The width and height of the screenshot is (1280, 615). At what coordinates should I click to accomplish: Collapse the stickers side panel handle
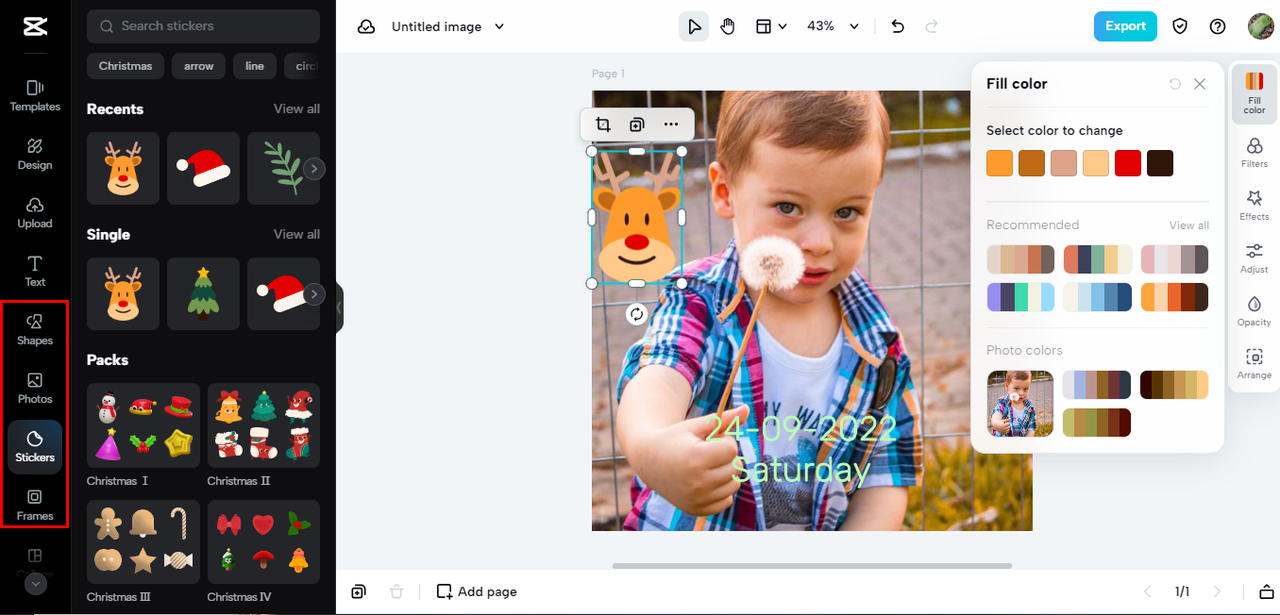(340, 308)
